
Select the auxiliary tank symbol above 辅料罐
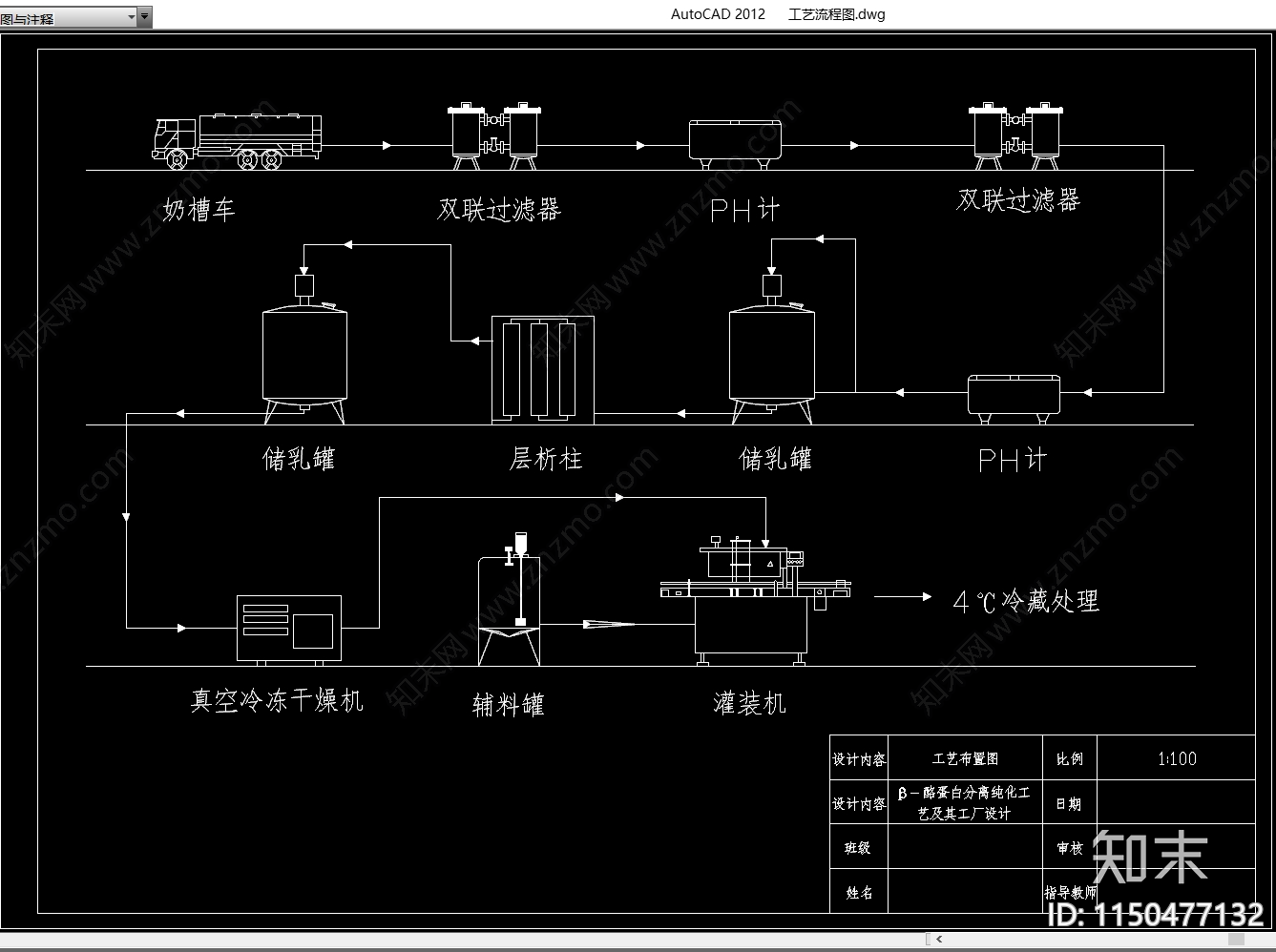click(510, 598)
